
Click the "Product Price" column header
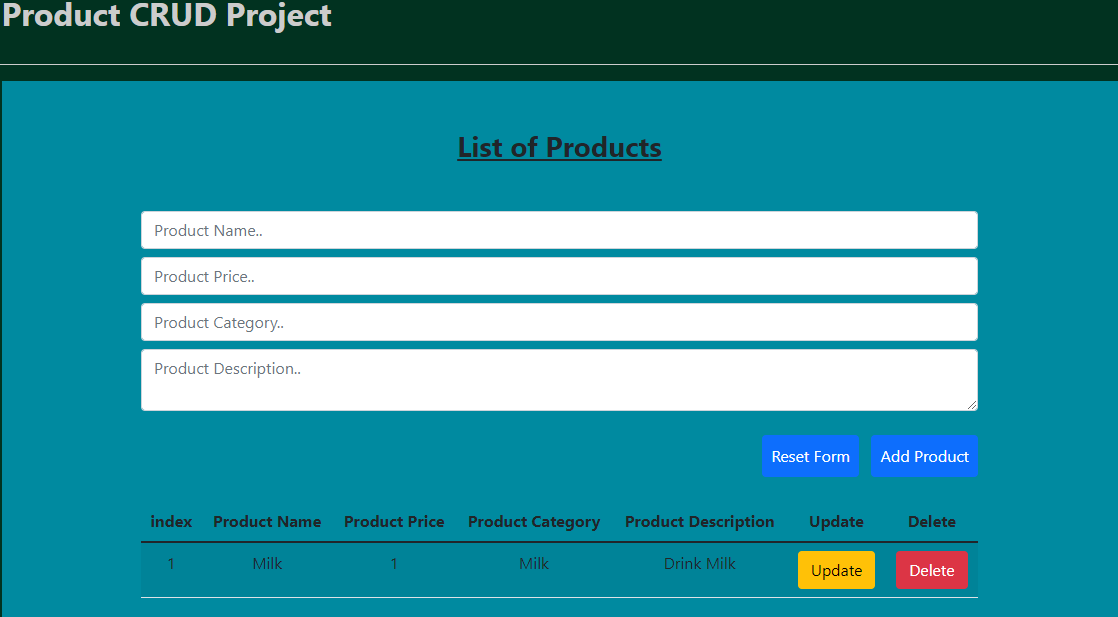[x=394, y=522]
